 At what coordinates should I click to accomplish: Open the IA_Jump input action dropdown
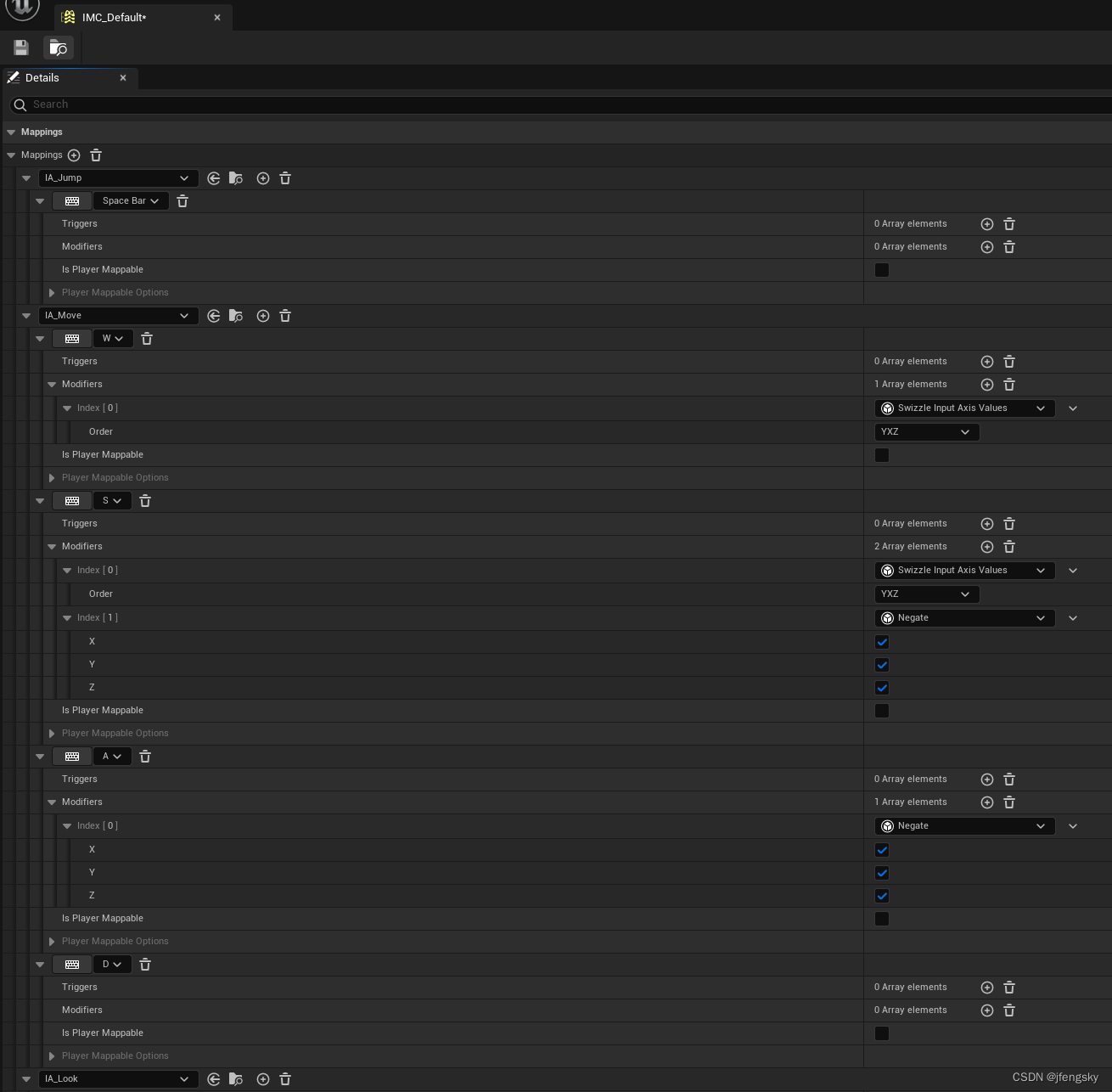[118, 177]
